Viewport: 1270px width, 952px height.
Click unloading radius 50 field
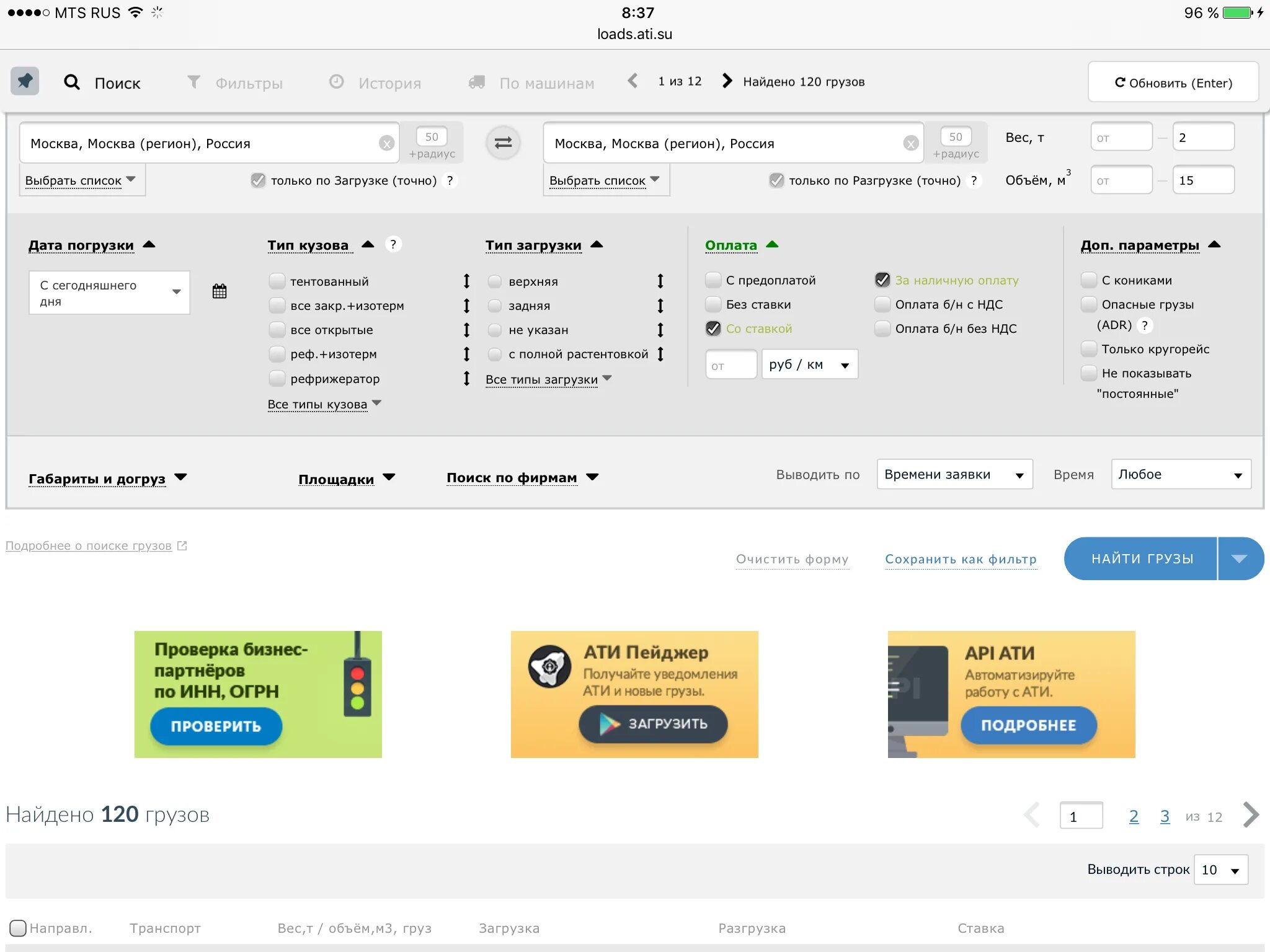coord(956,137)
